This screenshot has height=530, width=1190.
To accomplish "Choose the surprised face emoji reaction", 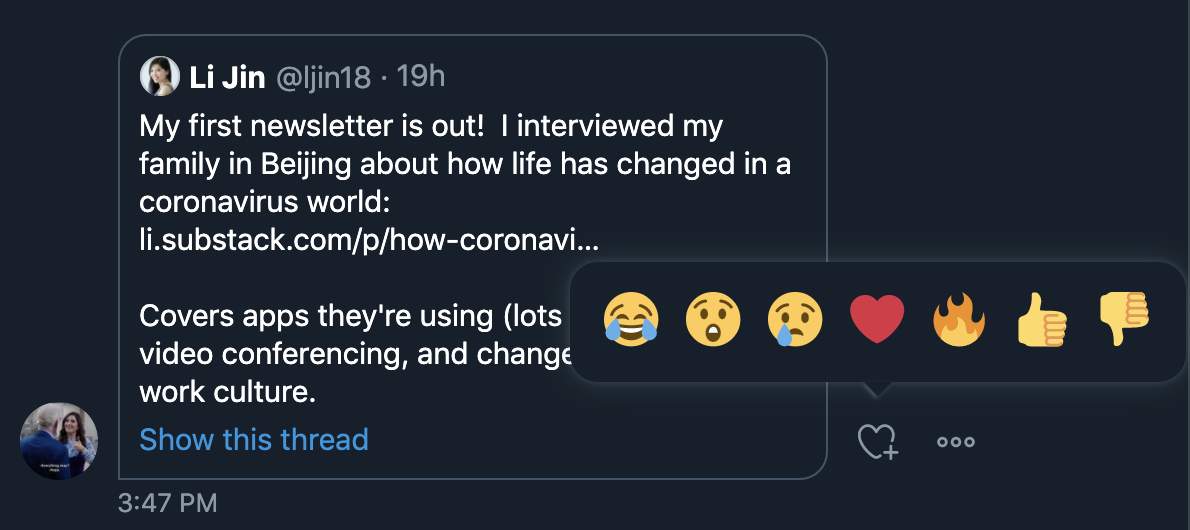I will click(x=713, y=320).
